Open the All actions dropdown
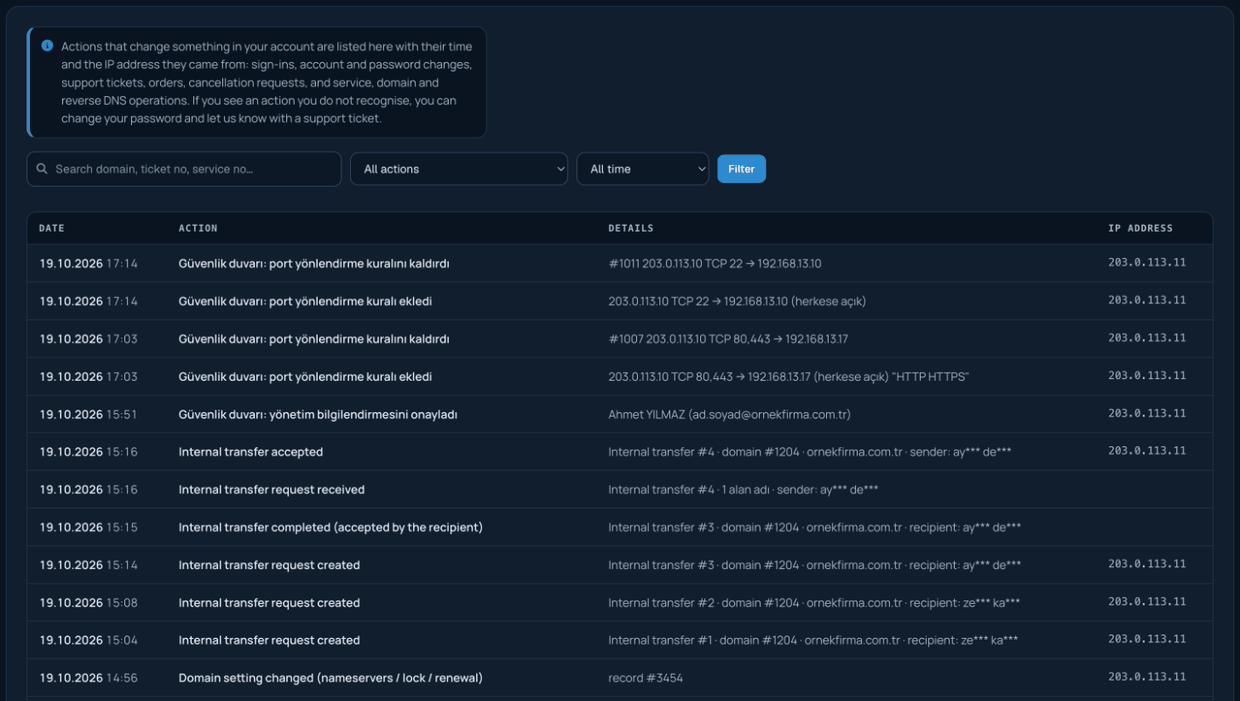This screenshot has height=701, width=1240. 459,169
